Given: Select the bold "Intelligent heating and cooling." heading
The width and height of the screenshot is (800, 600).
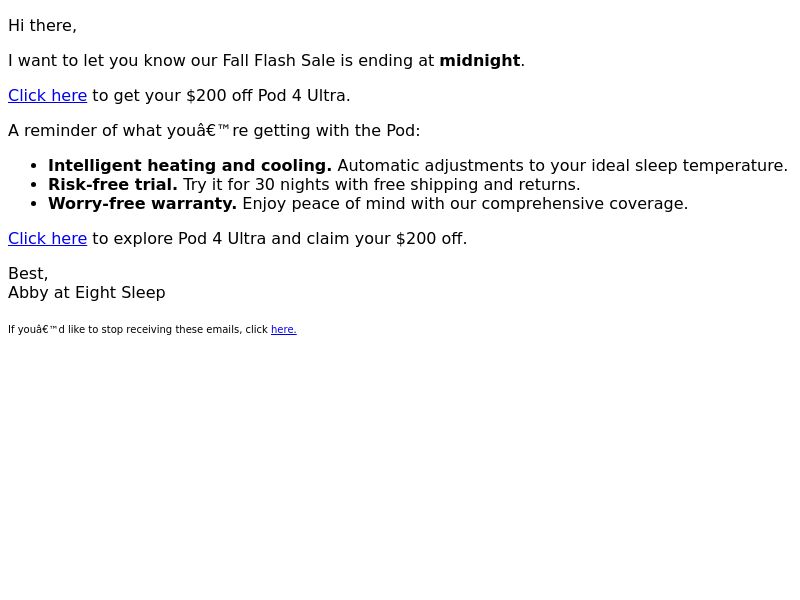Looking at the screenshot, I should click(x=190, y=165).
